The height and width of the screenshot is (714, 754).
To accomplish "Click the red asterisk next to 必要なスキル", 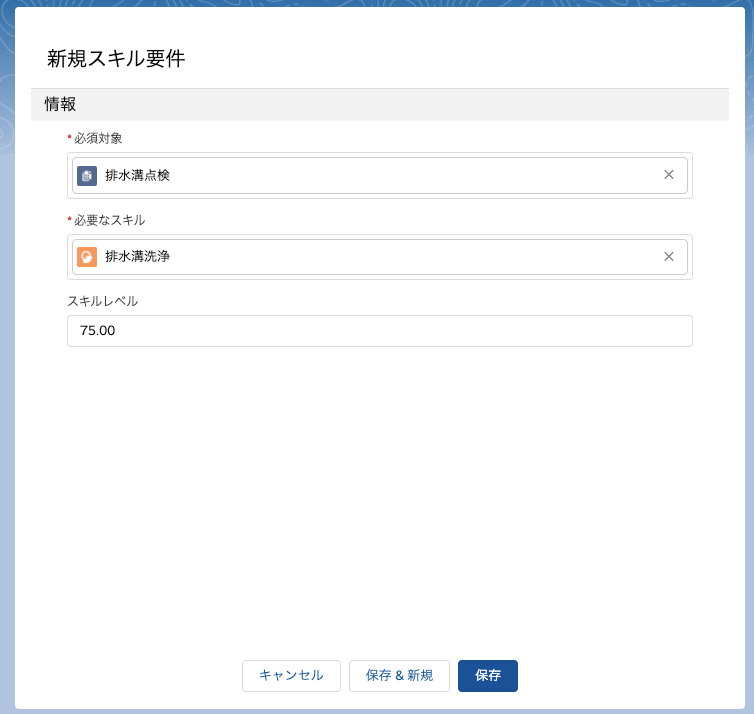I will [69, 220].
